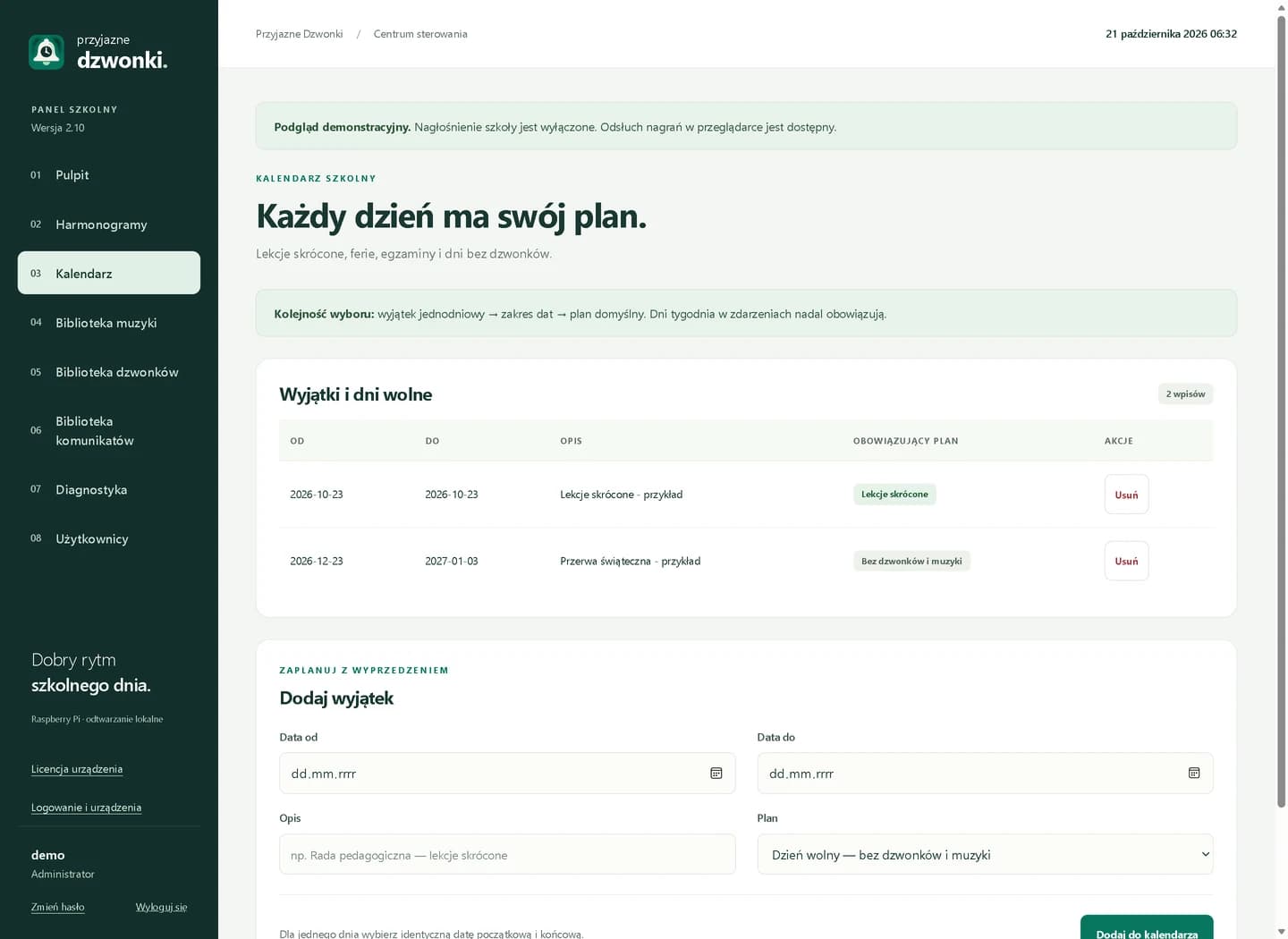The height and width of the screenshot is (939, 1288).
Task: Open Logowanie i urządzenia link
Action: [86, 808]
